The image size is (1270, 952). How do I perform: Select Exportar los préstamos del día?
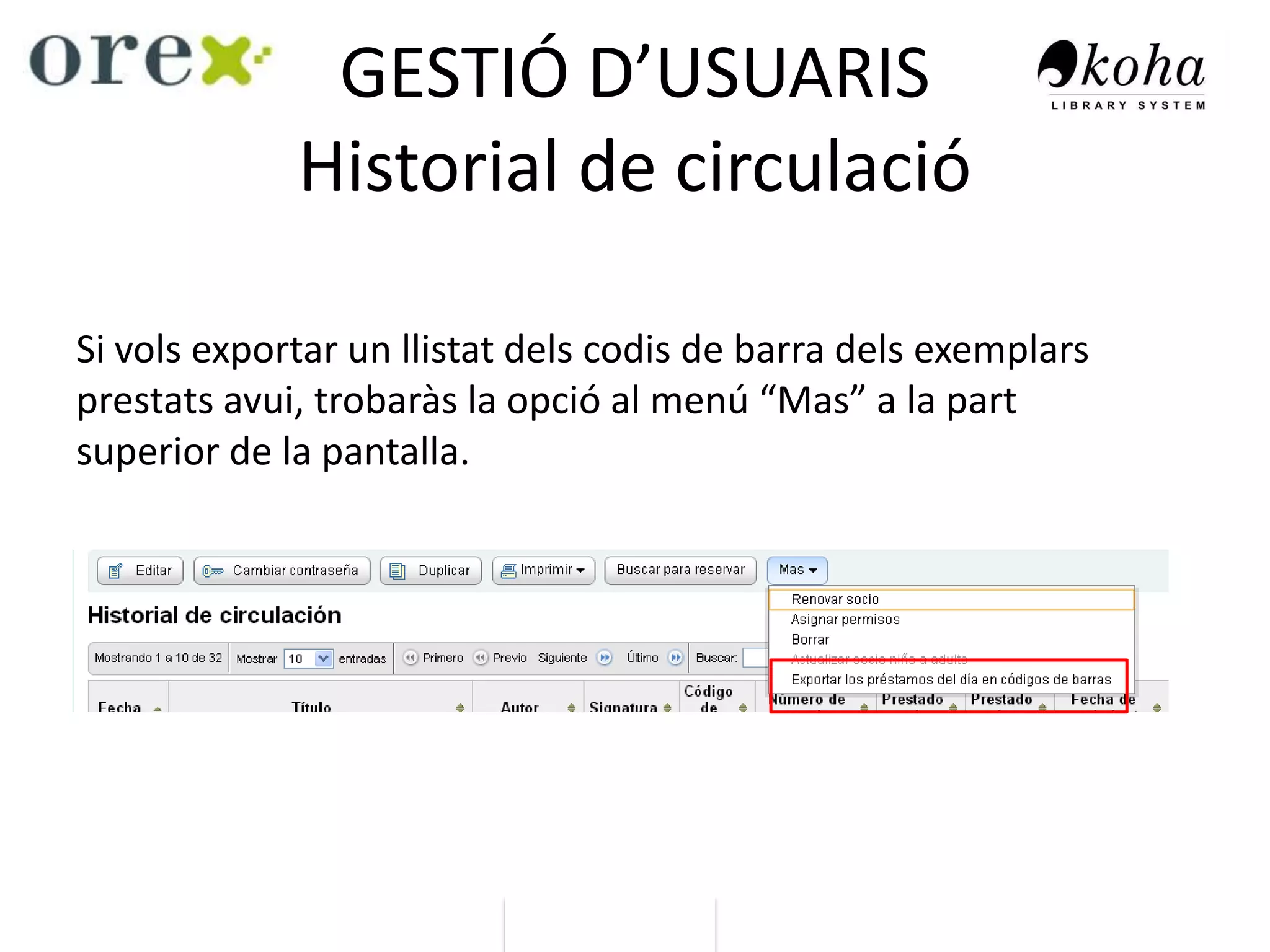pos(951,679)
